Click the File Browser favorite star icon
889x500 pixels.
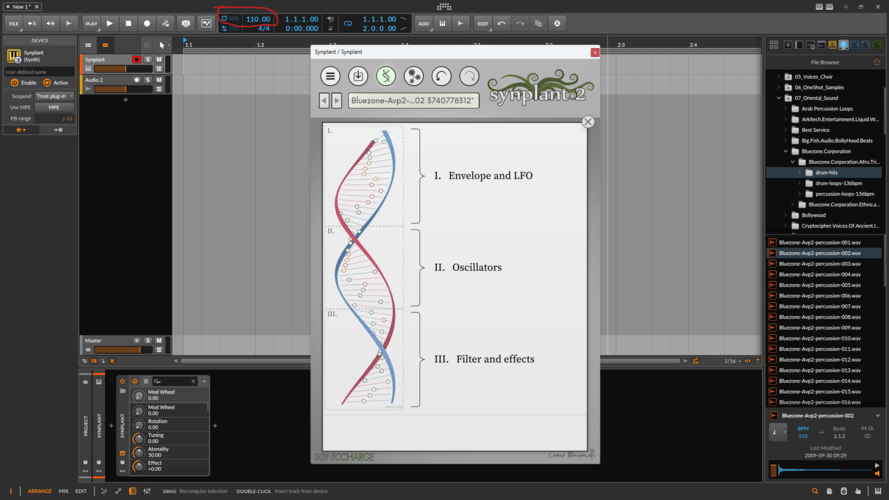[x=877, y=62]
